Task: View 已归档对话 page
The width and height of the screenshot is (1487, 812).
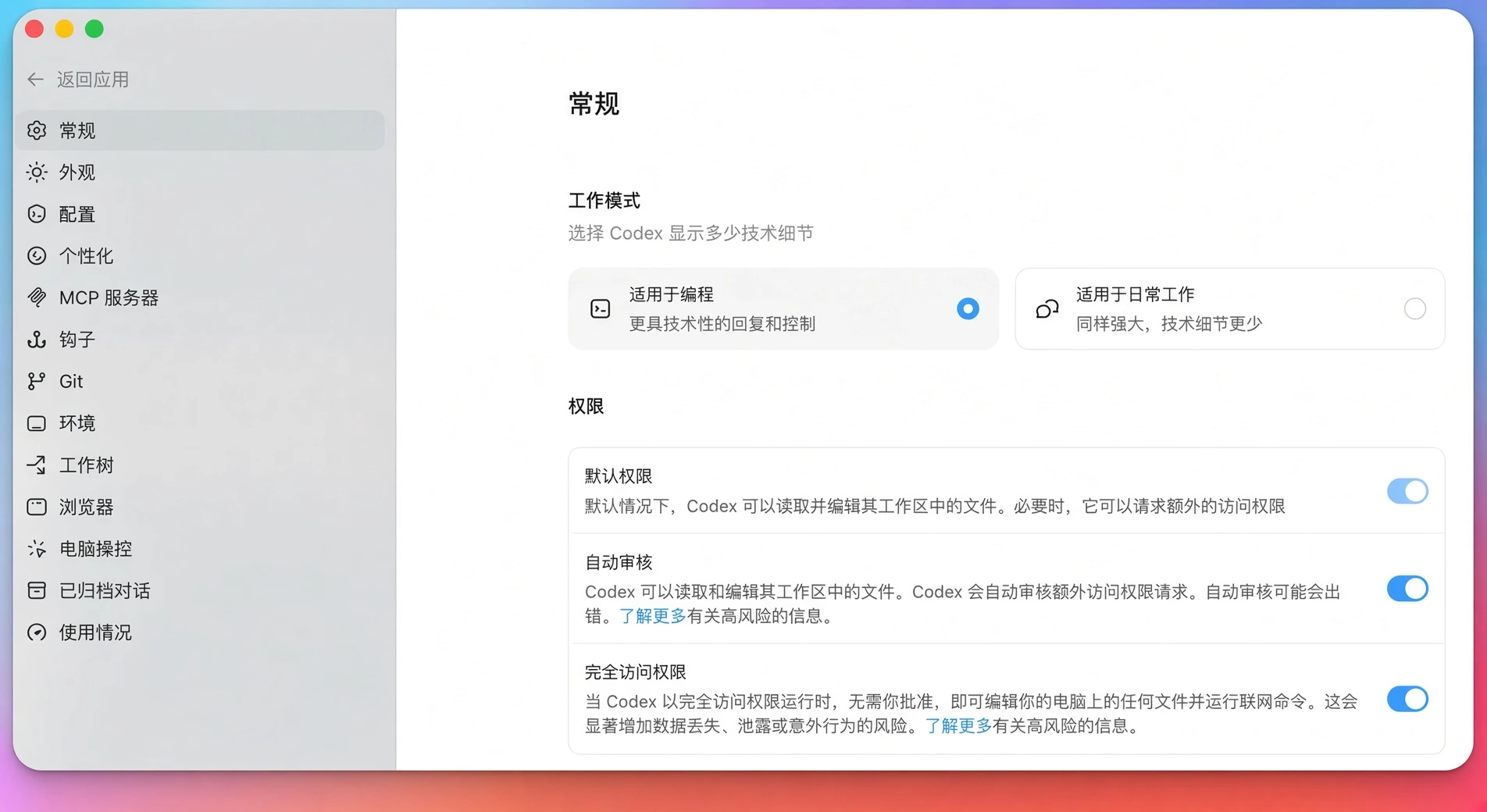Action: (x=200, y=590)
